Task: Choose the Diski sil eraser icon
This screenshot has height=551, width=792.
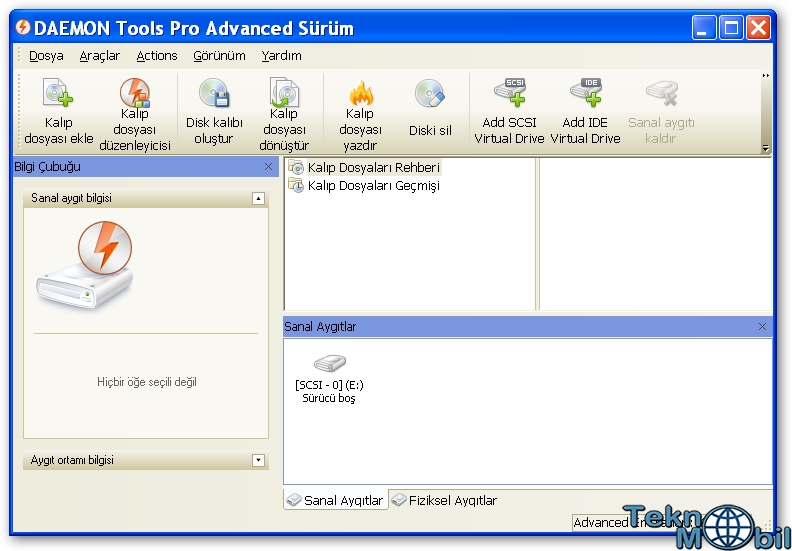Action: (x=430, y=93)
